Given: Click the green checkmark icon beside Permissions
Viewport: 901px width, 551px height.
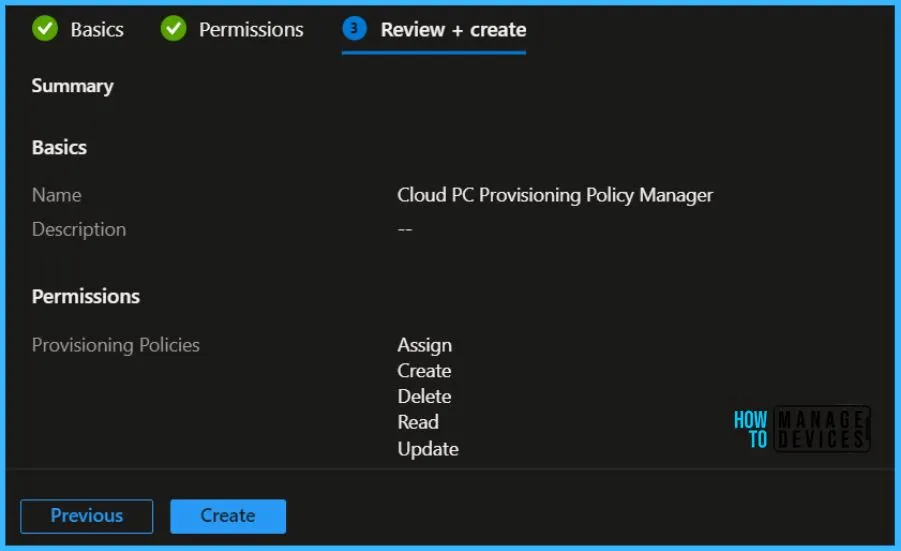Looking at the screenshot, I should (173, 29).
